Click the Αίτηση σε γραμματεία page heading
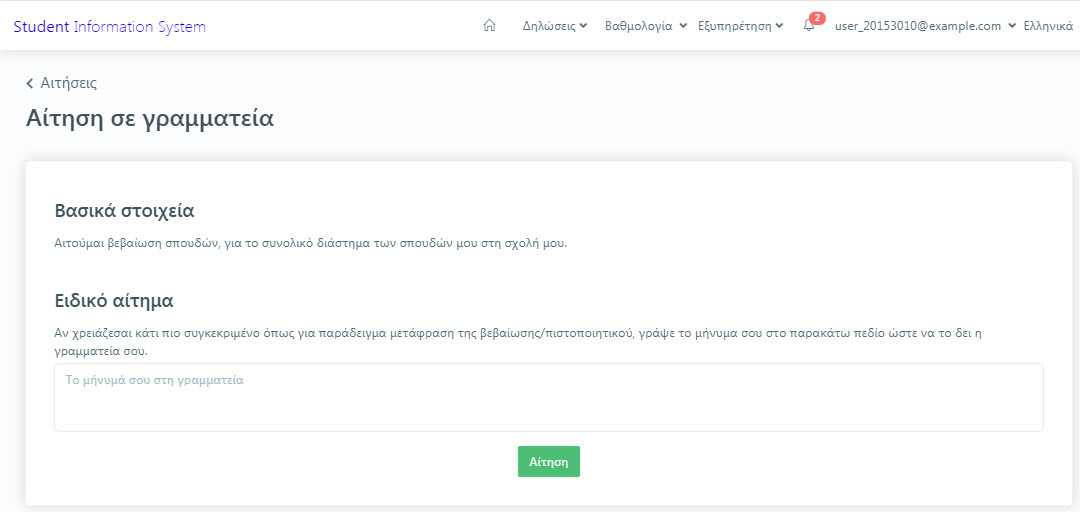The image size is (1080, 512). click(150, 119)
